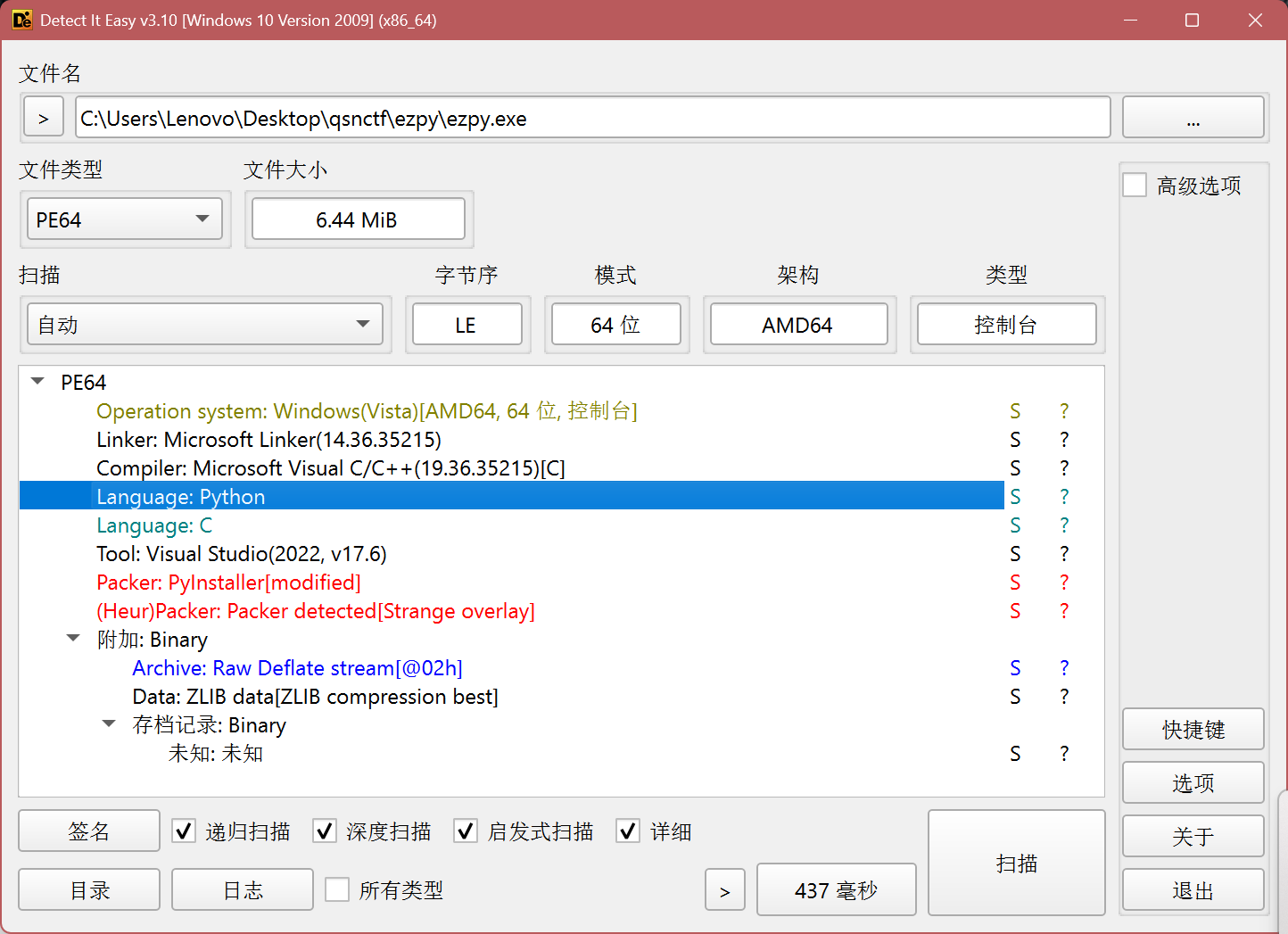Click the 关于 about button
Screen dimensions: 1288x934
(1193, 836)
